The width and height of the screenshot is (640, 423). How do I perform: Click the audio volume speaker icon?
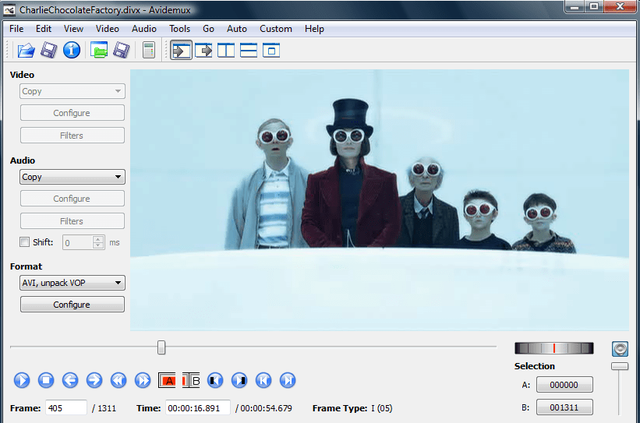tap(620, 349)
